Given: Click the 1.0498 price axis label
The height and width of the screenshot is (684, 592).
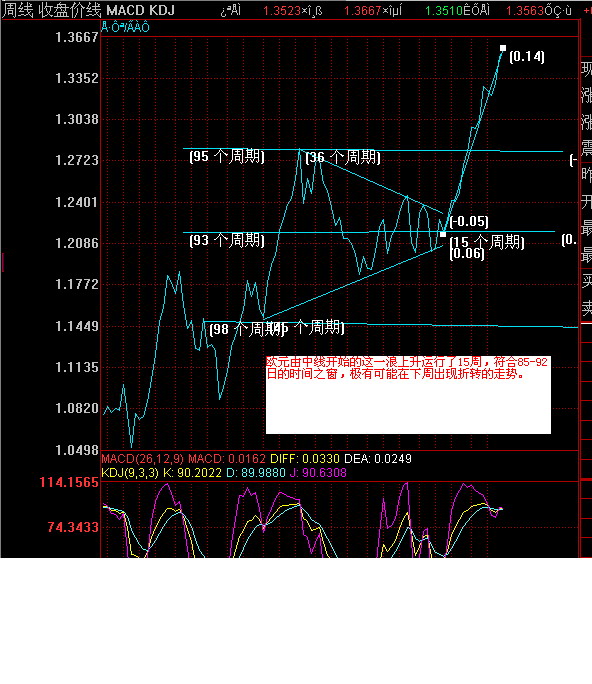Looking at the screenshot, I should tap(77, 450).
